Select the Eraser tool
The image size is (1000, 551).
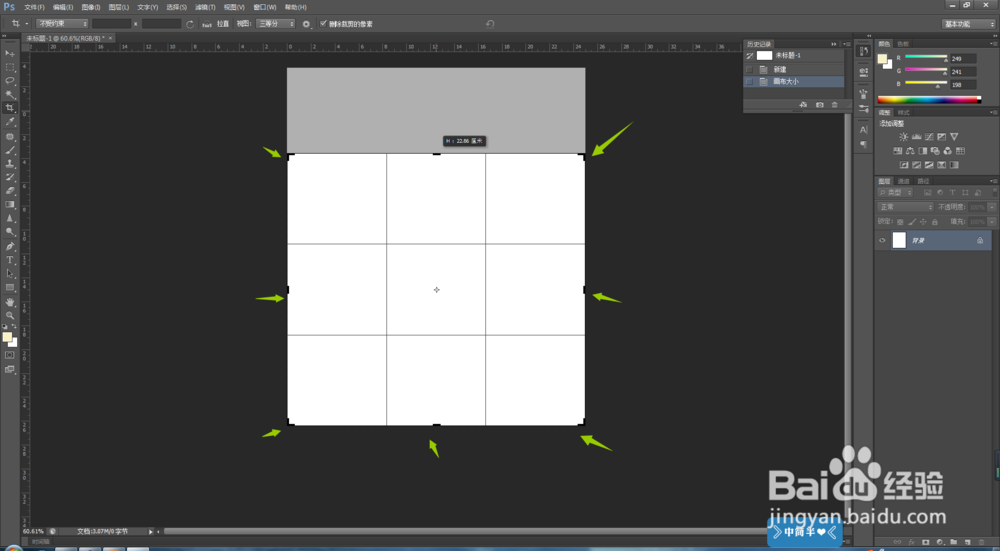[10, 191]
